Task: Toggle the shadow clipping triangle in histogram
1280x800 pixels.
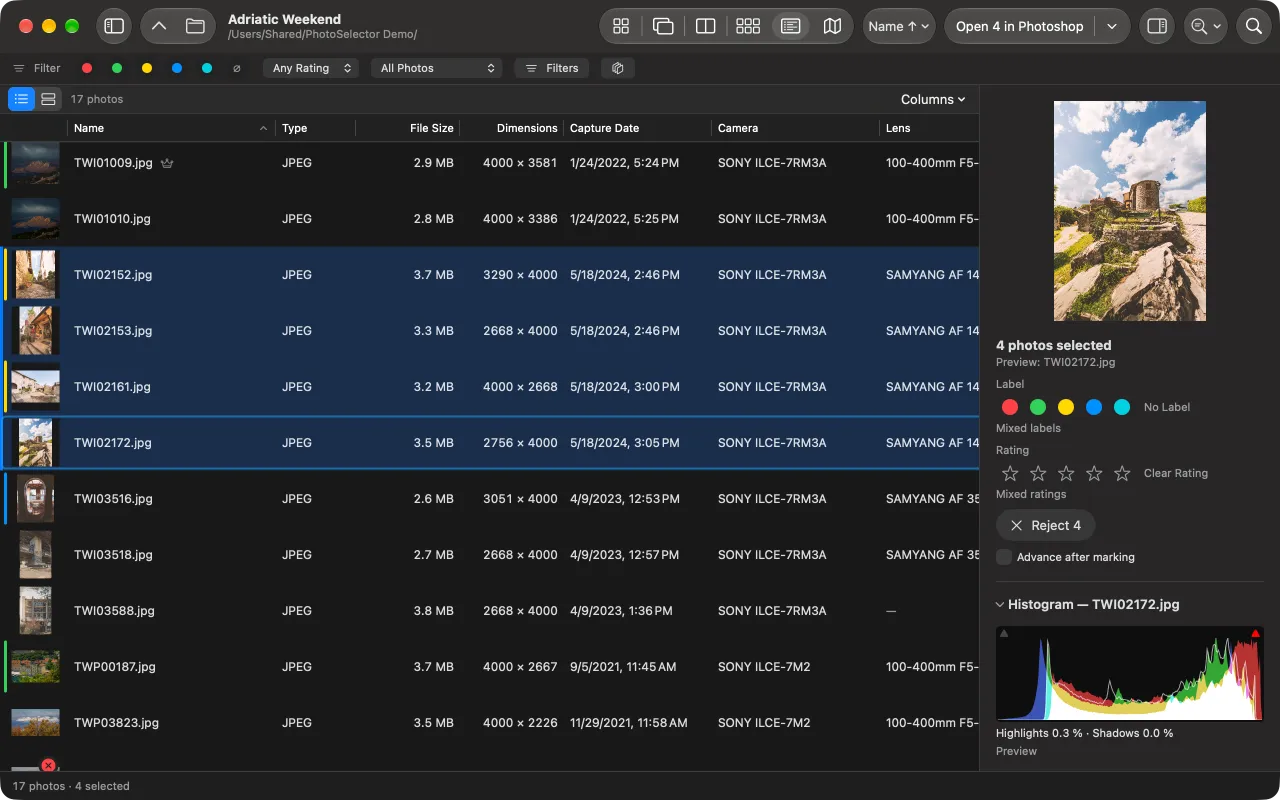Action: pyautogui.click(x=1004, y=633)
